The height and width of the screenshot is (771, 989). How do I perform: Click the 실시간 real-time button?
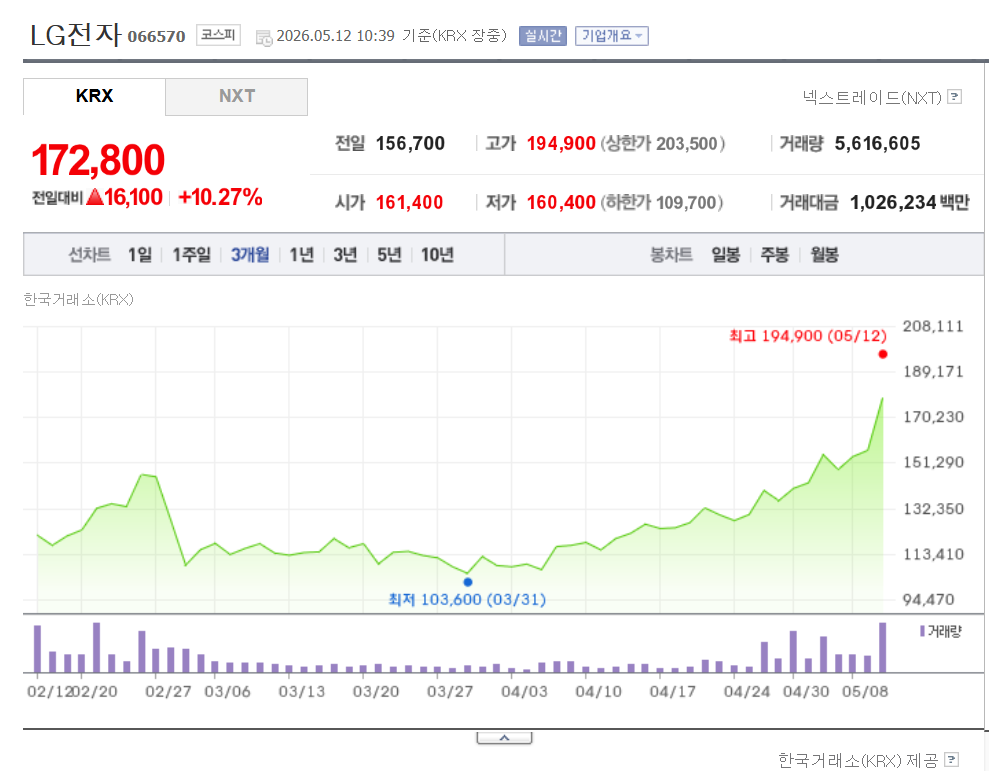coord(543,36)
